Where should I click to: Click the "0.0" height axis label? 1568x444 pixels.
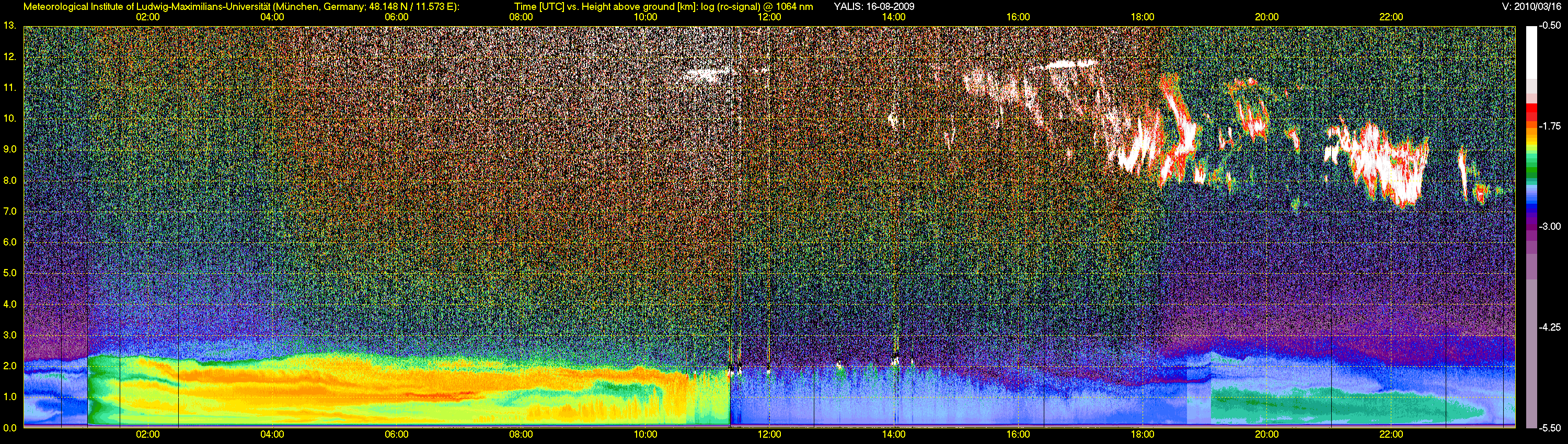pos(10,428)
